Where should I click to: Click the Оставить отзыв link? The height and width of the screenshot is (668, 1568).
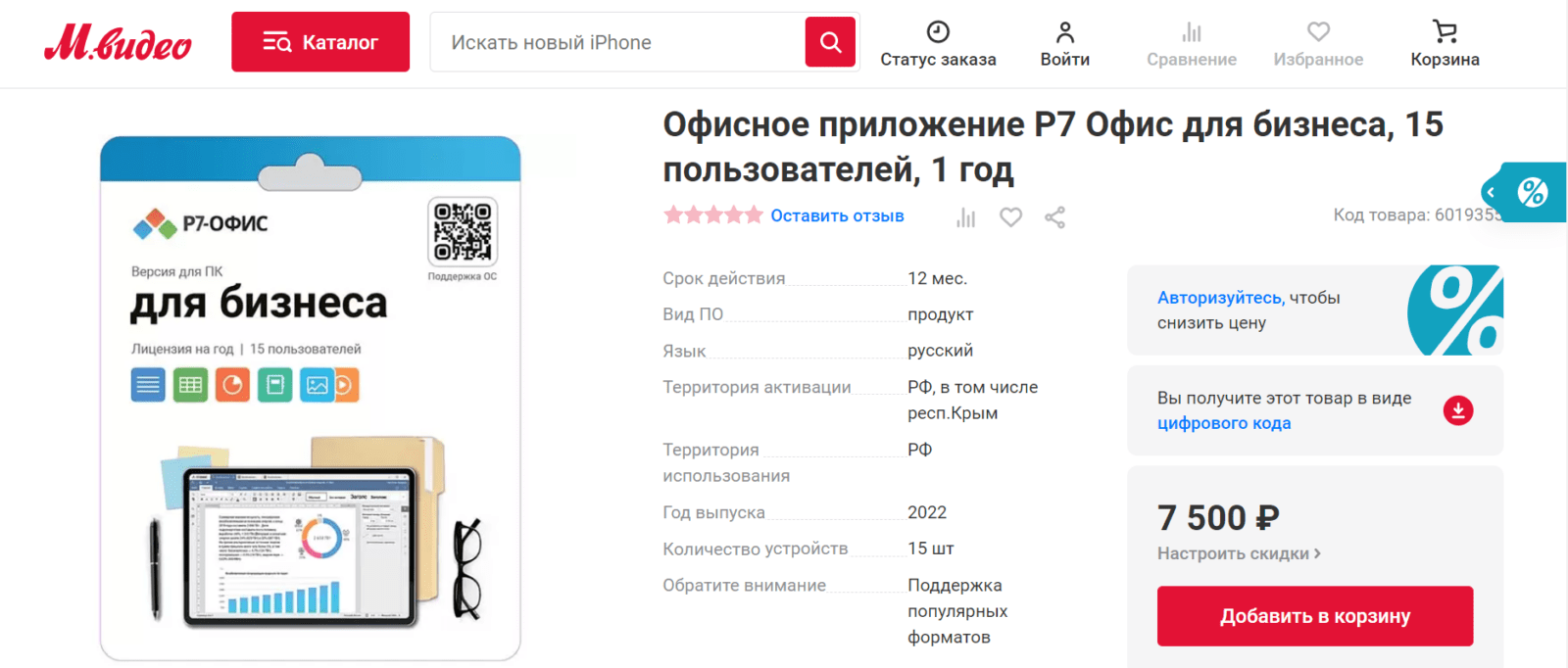837,215
